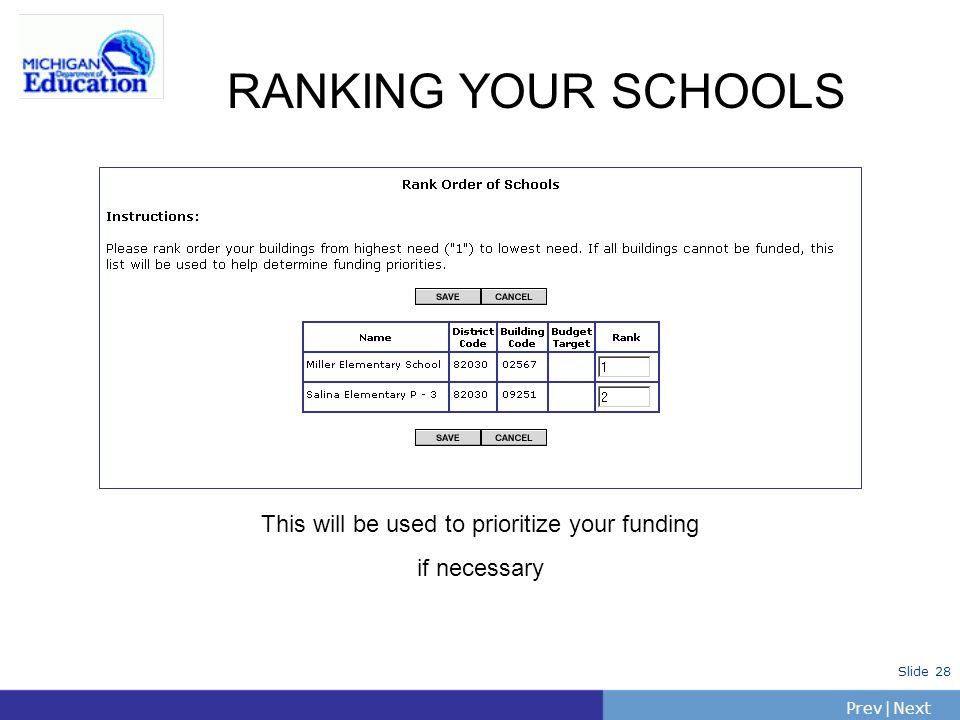Click the Rank column header
This screenshot has width=960, height=720.
click(x=626, y=337)
